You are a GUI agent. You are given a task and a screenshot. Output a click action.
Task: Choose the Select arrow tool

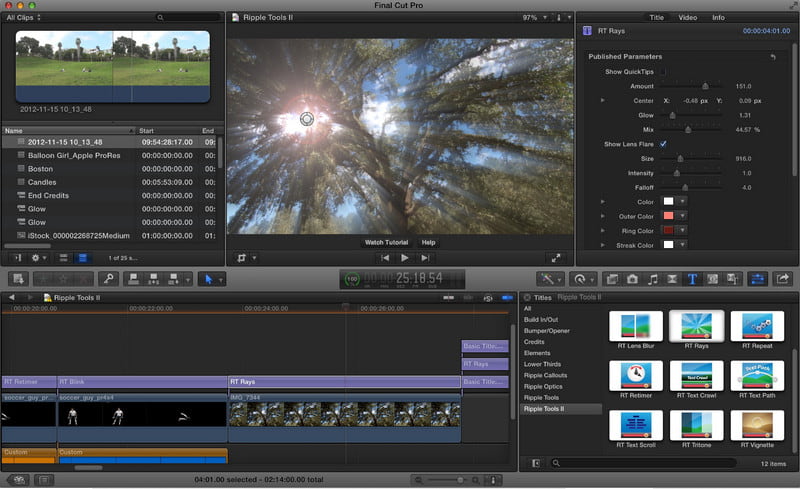[209, 279]
